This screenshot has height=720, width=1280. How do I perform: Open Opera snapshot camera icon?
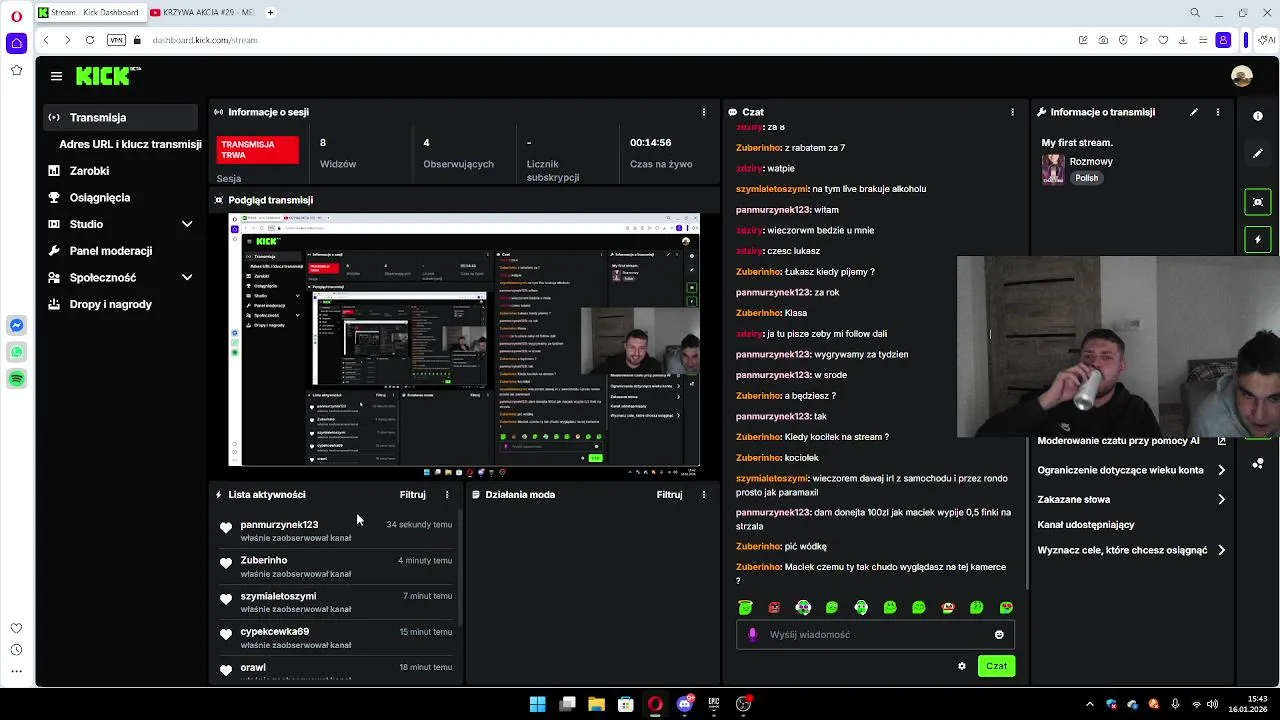1103,40
